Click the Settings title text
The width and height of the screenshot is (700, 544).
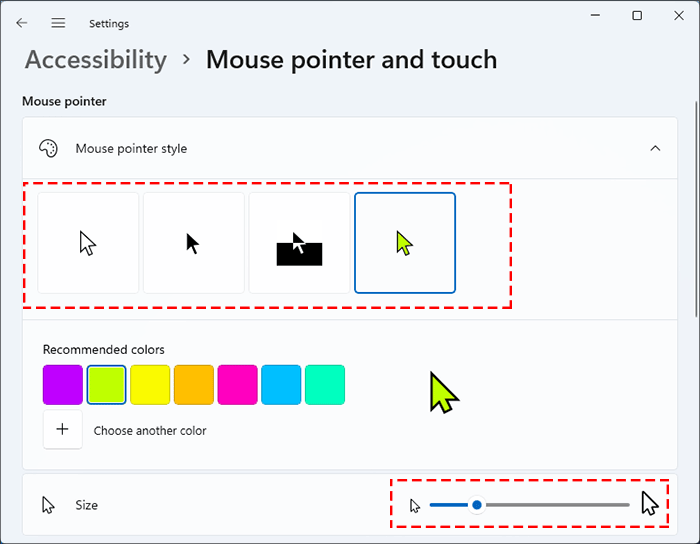109,24
